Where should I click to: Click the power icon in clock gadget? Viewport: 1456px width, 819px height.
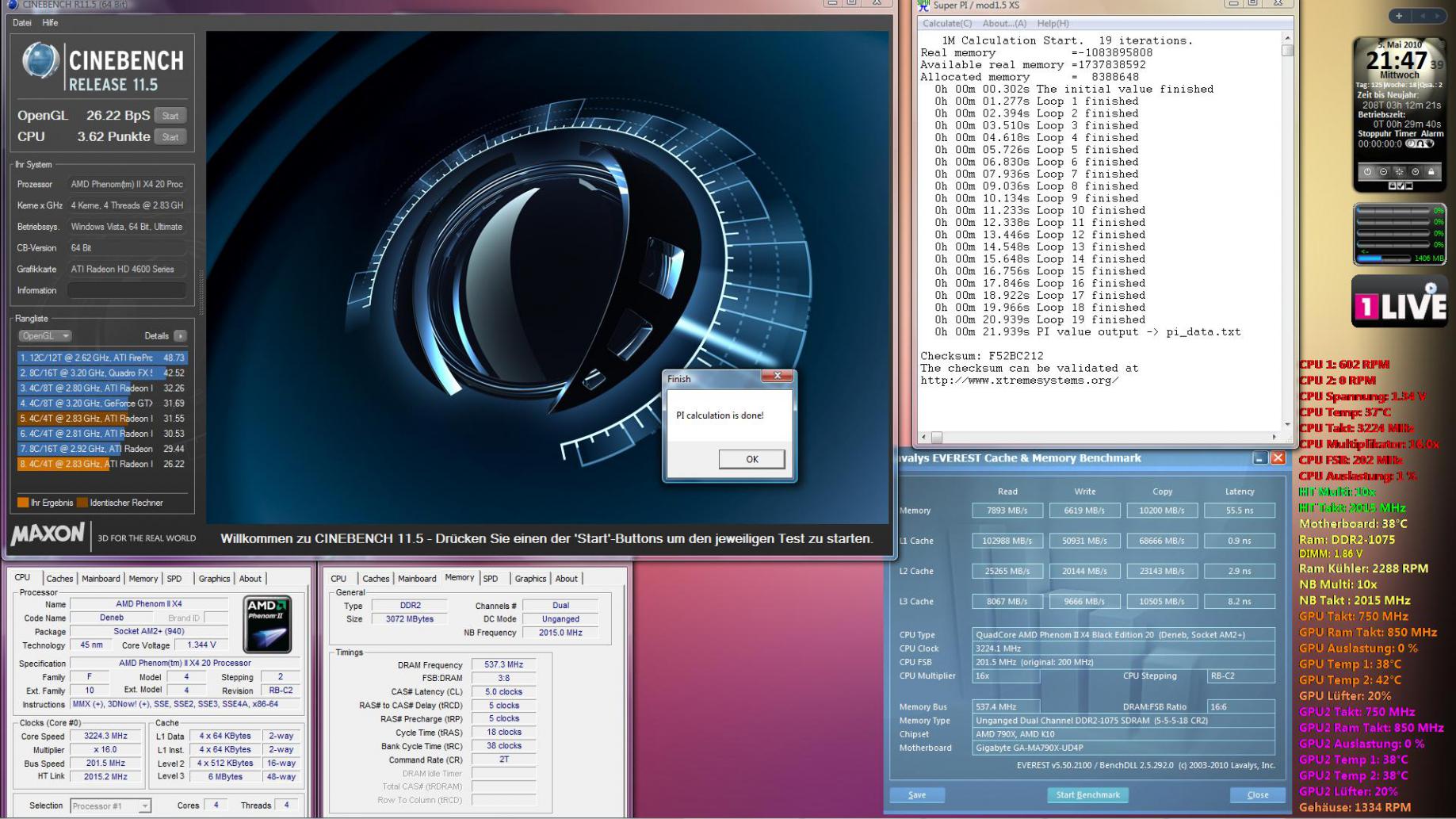[1367, 171]
